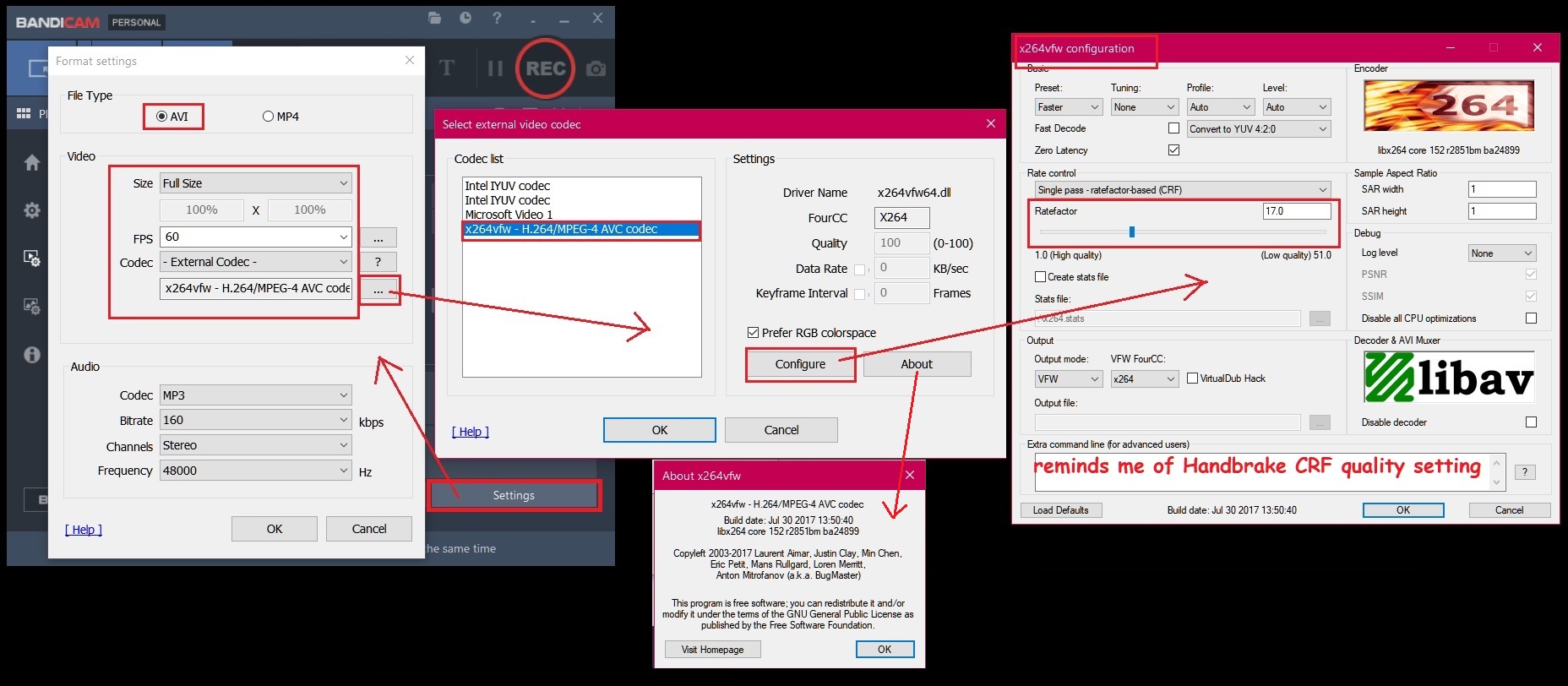Close the About x264vfw dialog
1568x686 pixels.
[x=910, y=475]
